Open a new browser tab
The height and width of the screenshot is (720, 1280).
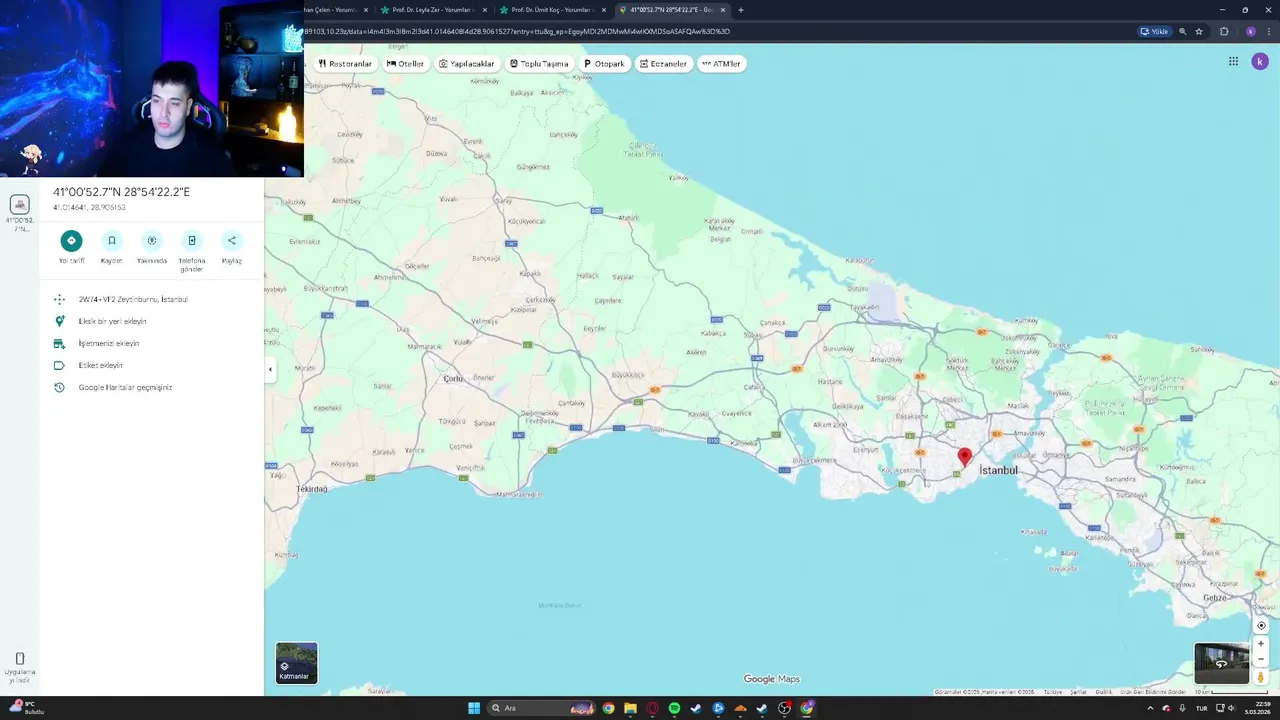pos(740,10)
